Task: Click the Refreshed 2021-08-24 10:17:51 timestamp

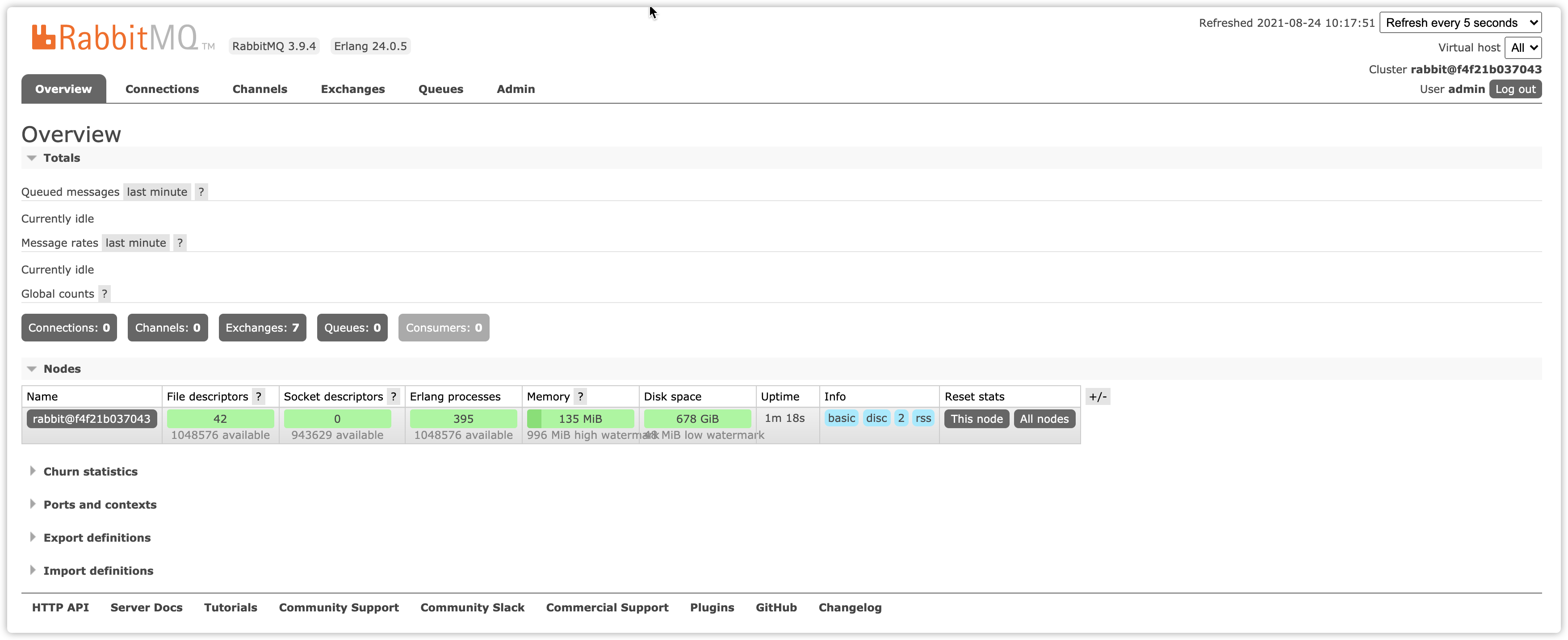Action: 1287,23
